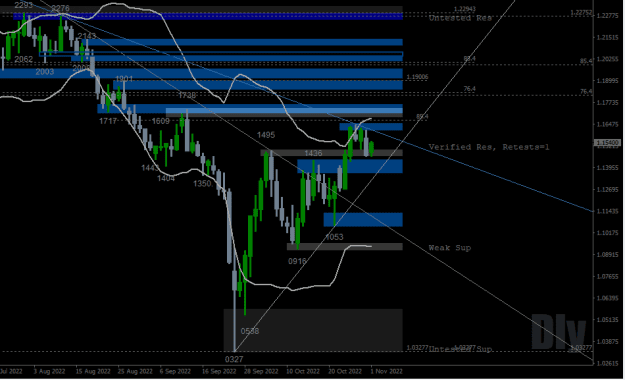This screenshot has height=380, width=625.
Task: Select swing low label 2062
Action: click(x=24, y=59)
